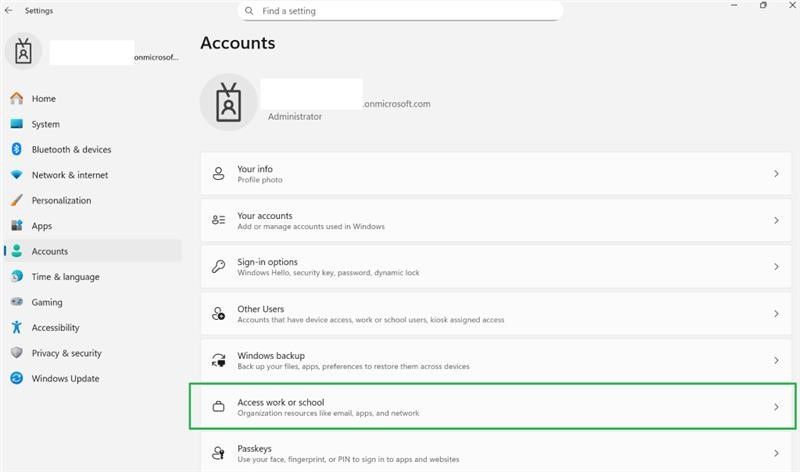The width and height of the screenshot is (800, 472).
Task: Click the 'Profile photo' subtitle text
Action: (260, 180)
